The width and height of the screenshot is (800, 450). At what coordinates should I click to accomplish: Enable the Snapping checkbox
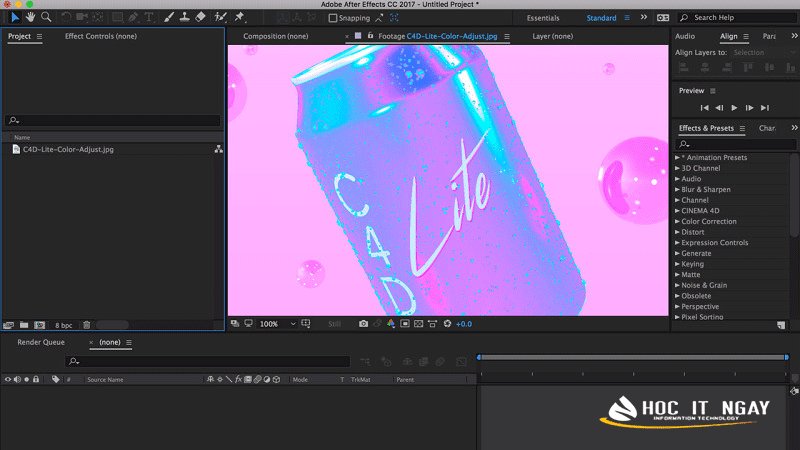(333, 18)
